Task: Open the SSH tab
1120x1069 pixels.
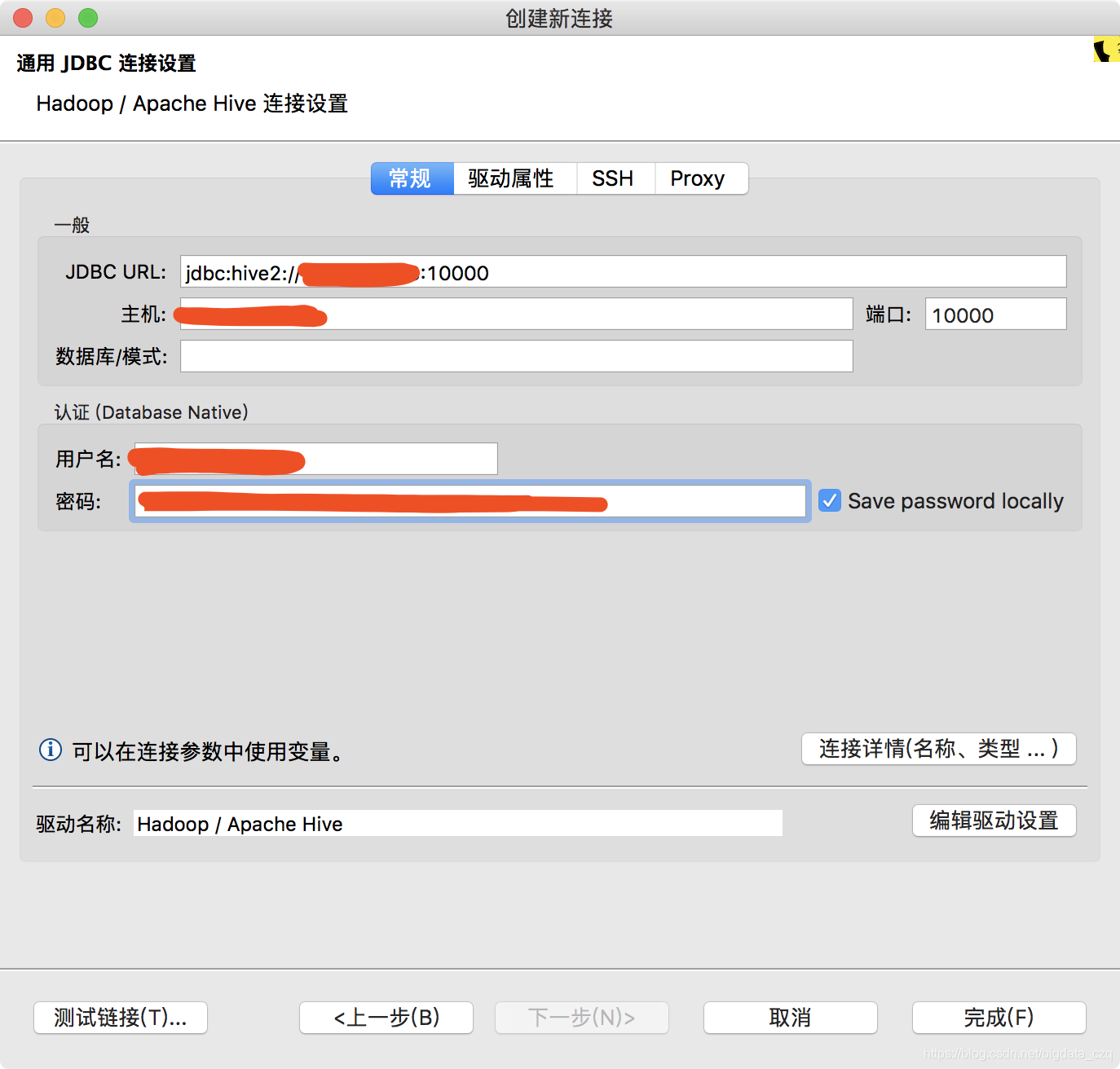Action: [x=615, y=178]
